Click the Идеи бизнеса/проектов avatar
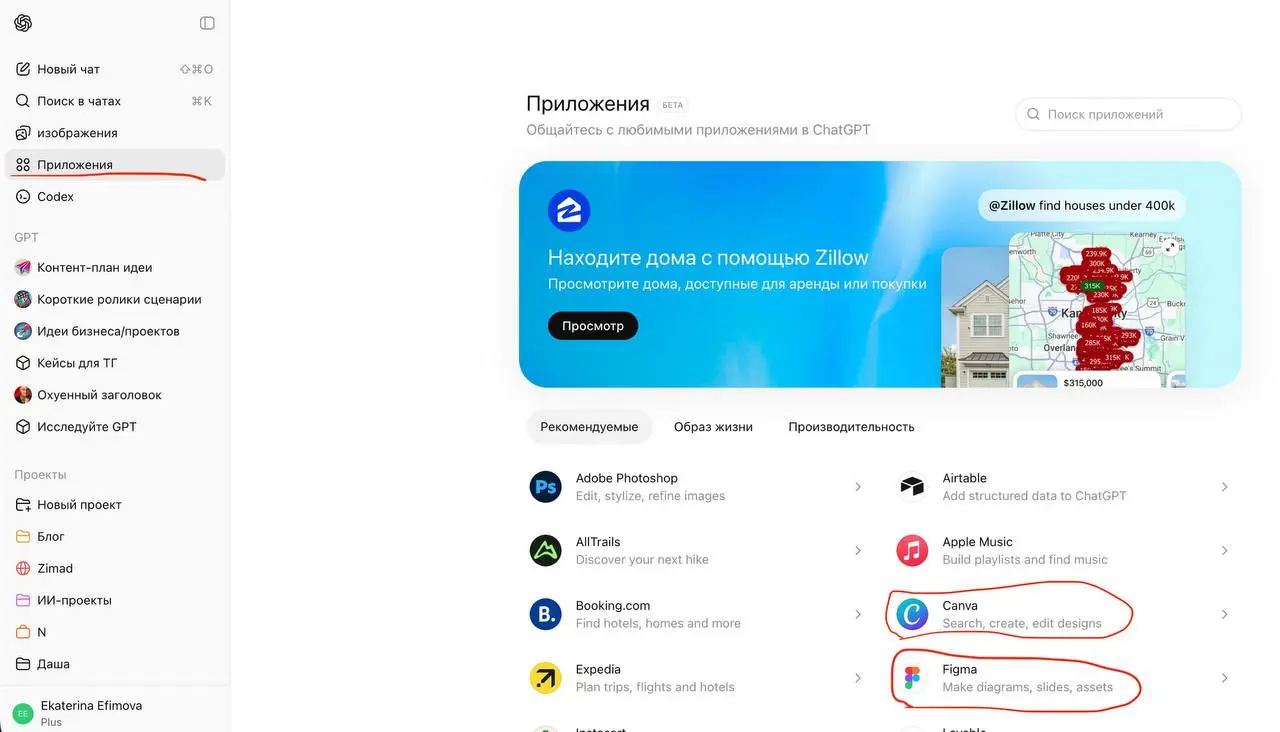 click(23, 331)
